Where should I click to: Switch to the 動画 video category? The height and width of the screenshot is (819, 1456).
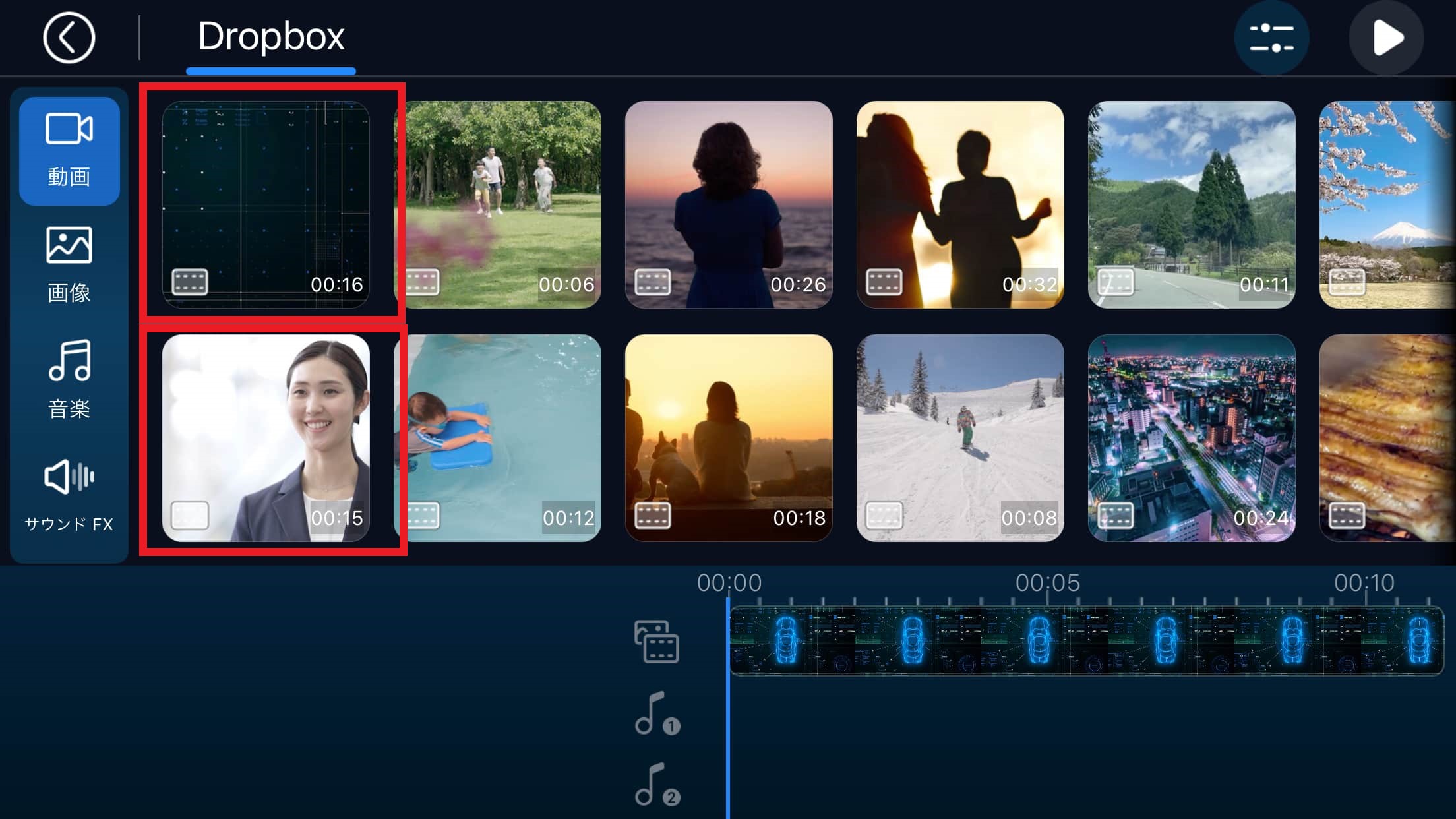[x=69, y=151]
